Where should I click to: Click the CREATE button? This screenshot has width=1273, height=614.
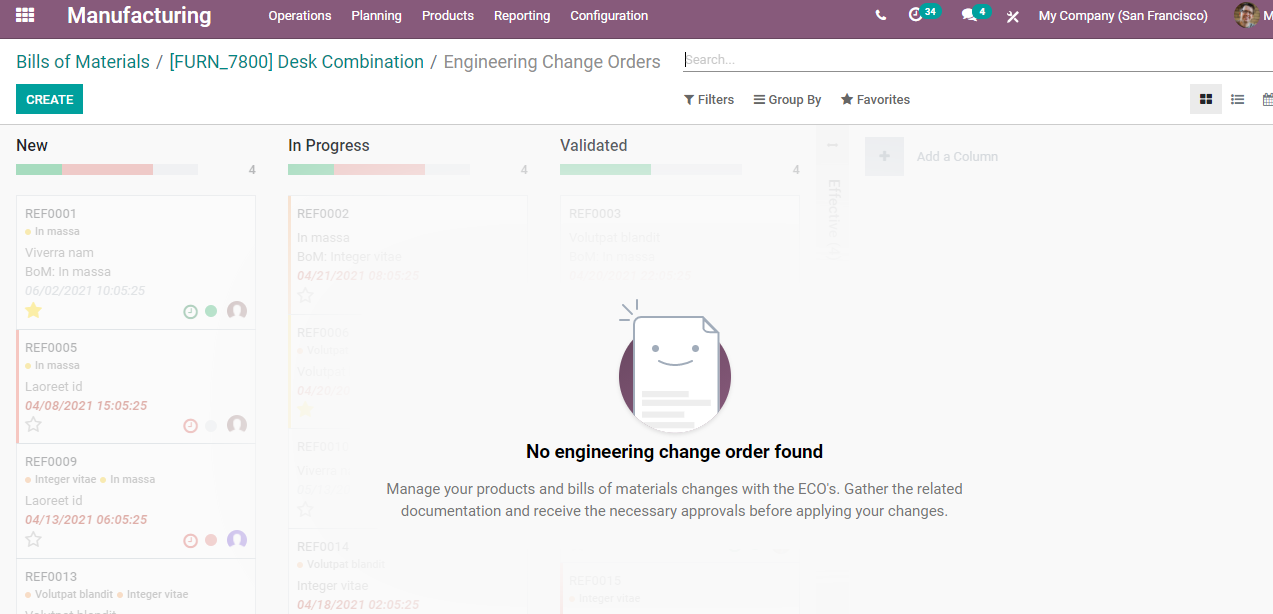point(49,99)
